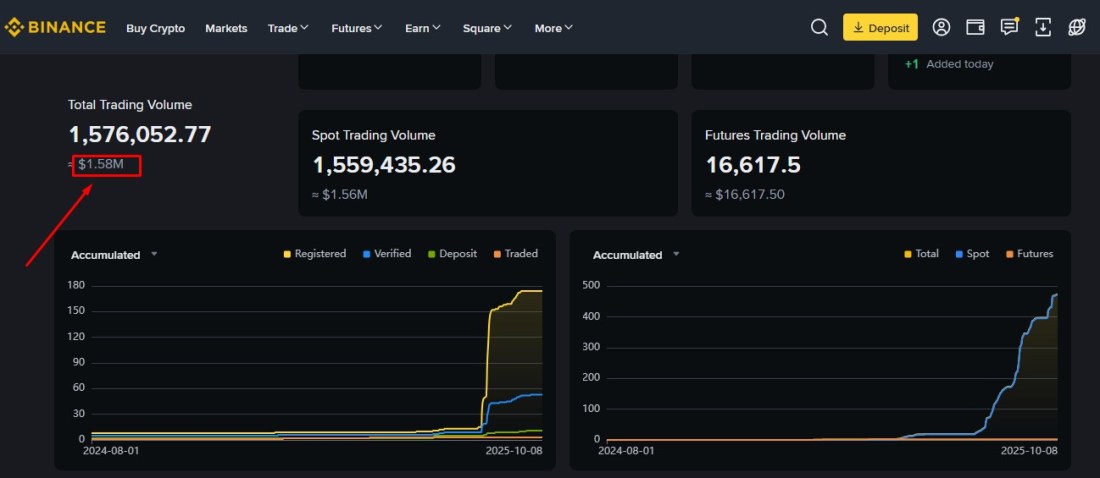Expand the Futures menu in navbar
This screenshot has height=478, width=1100.
356,28
